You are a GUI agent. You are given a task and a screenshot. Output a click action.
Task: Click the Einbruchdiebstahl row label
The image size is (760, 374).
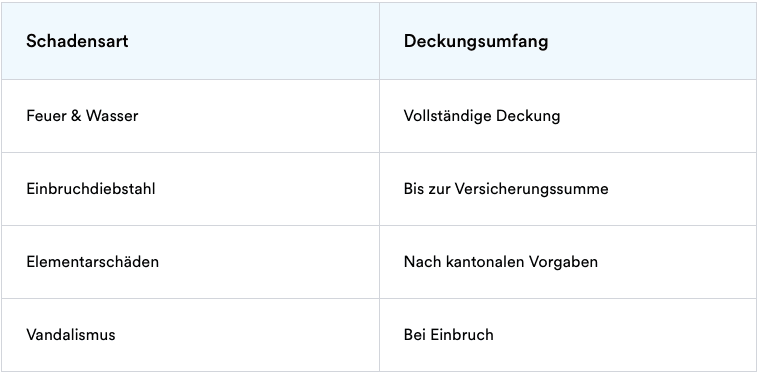pyautogui.click(x=91, y=189)
